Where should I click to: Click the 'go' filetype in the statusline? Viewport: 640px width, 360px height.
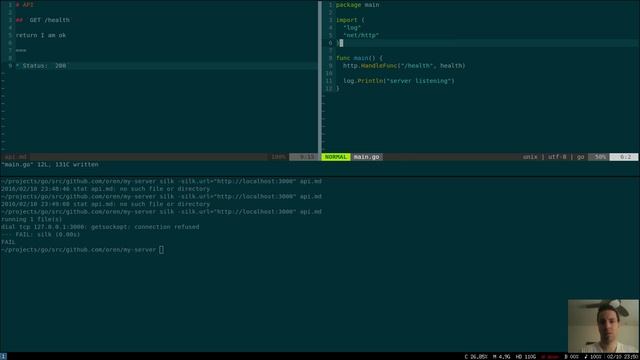tap(580, 157)
